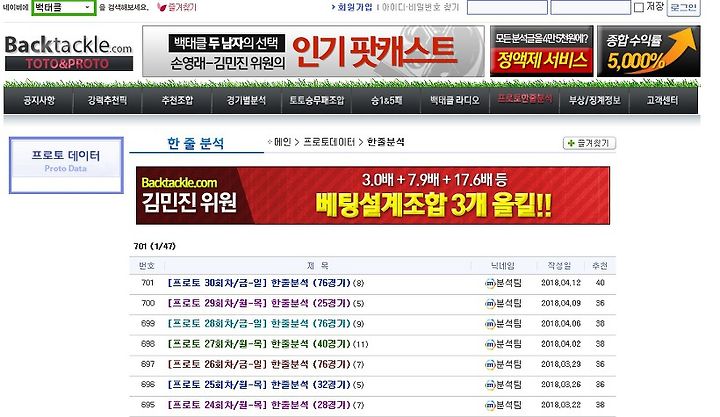Click the 닉네임 column header
This screenshot has width=720, height=417.
pyautogui.click(x=503, y=265)
